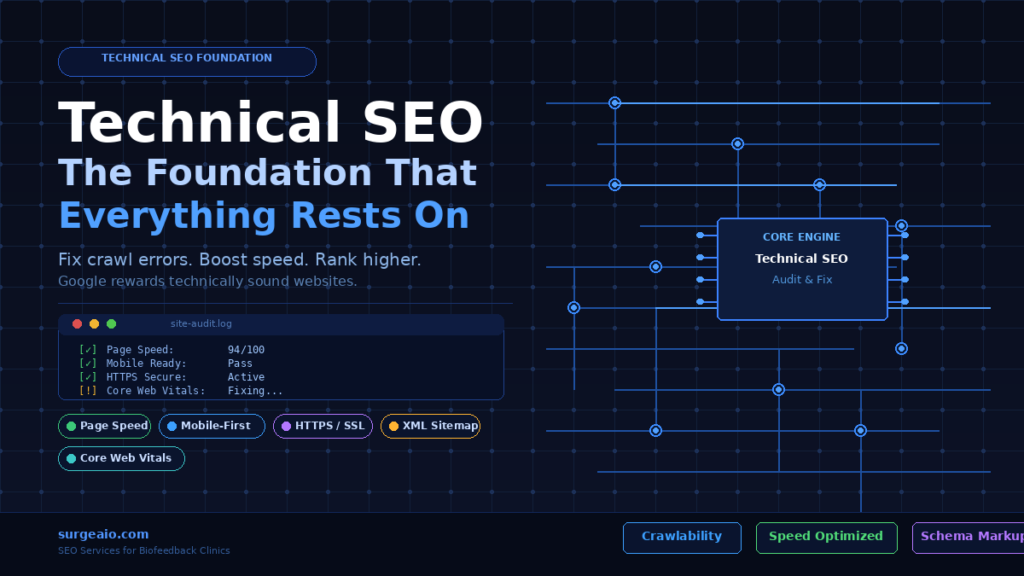Open the surgeaio.com link
Screen dimensions: 1024x576
102,534
